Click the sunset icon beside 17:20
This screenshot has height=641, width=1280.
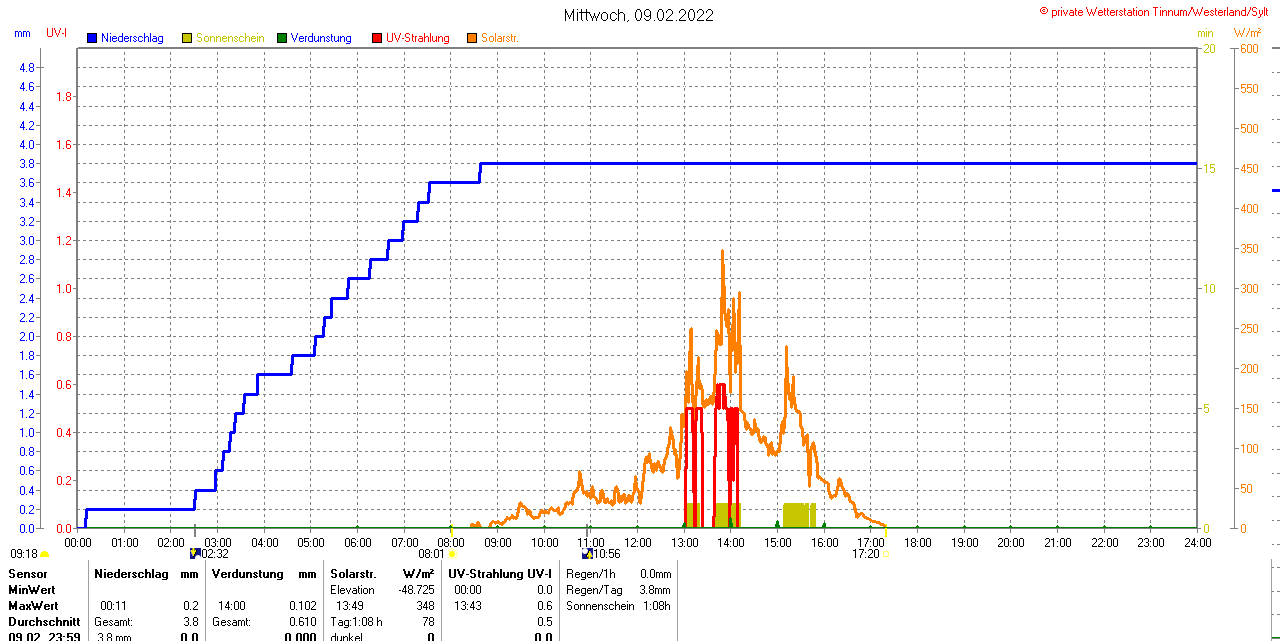click(886, 553)
